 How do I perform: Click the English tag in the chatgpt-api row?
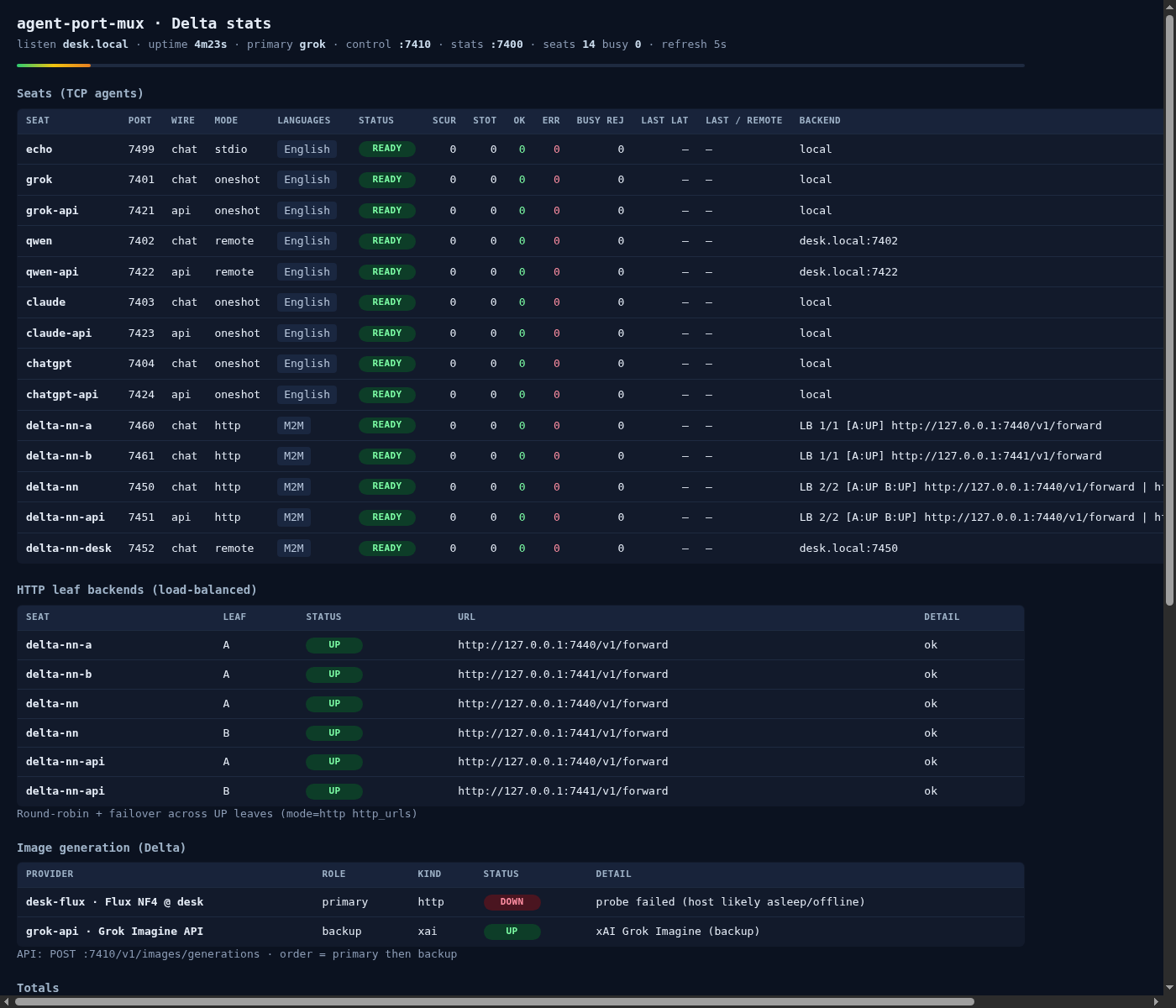(307, 394)
